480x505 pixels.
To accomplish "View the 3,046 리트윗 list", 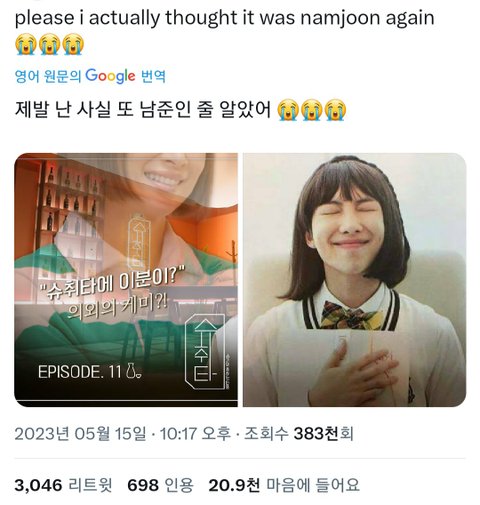I will click(63, 485).
